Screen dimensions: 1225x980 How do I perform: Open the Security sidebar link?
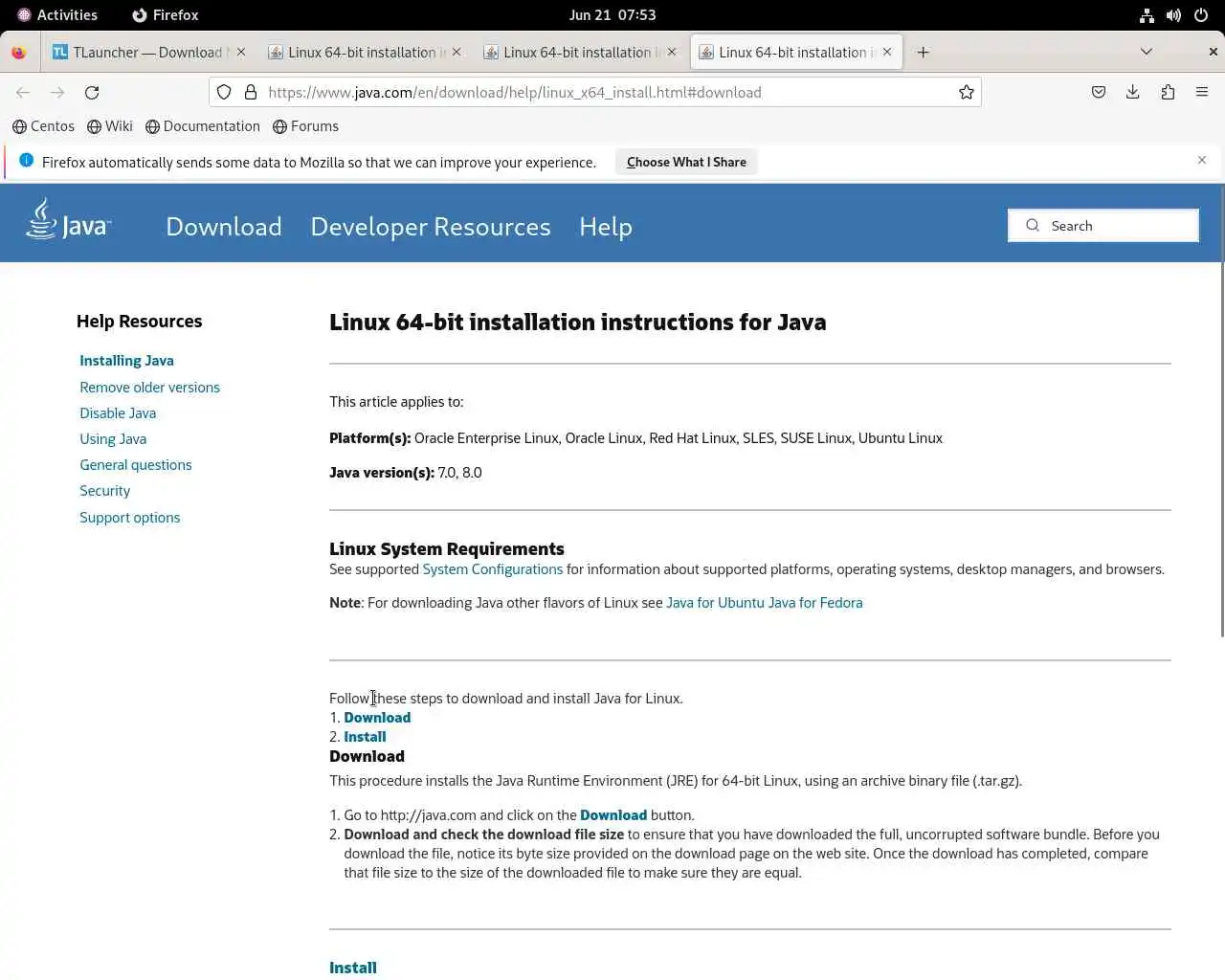click(104, 491)
